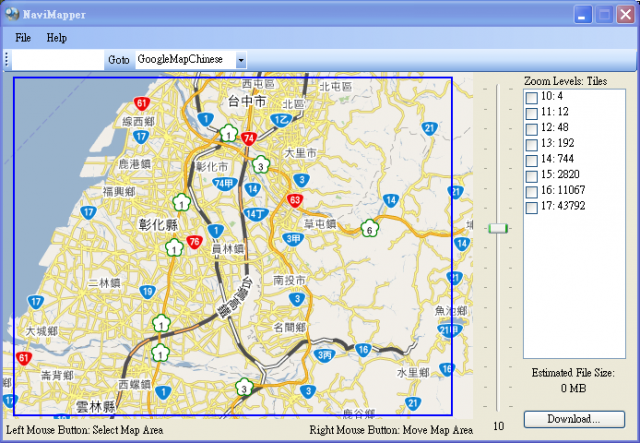Enable zoom level 10: 4 tiles checkbox
Image resolution: width=640 pixels, height=443 pixels.
coord(531,98)
